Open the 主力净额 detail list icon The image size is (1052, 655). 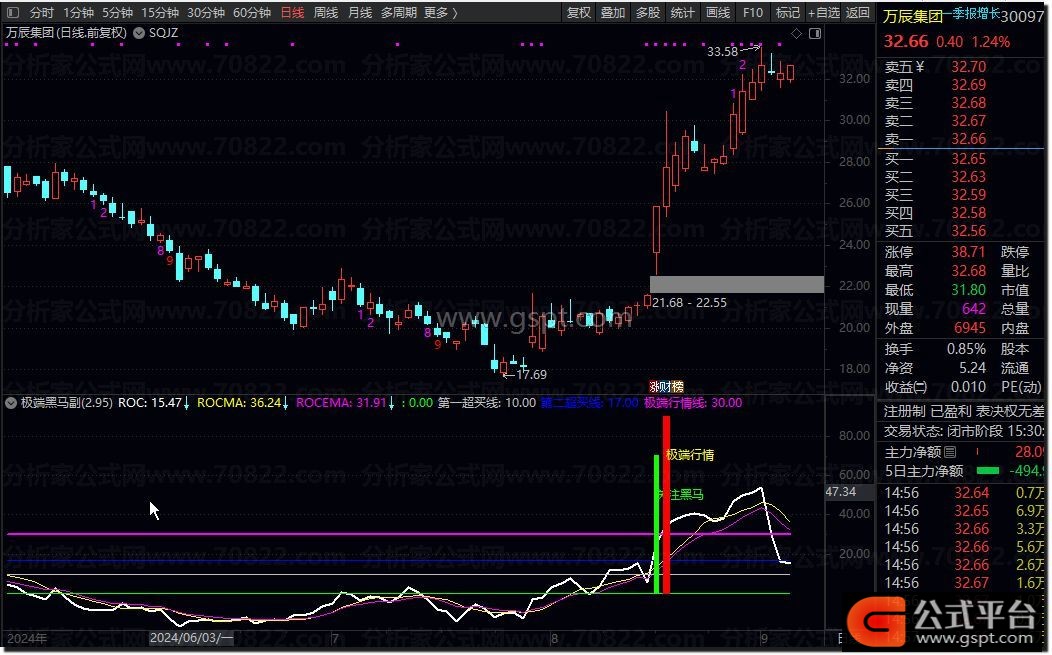click(x=950, y=452)
